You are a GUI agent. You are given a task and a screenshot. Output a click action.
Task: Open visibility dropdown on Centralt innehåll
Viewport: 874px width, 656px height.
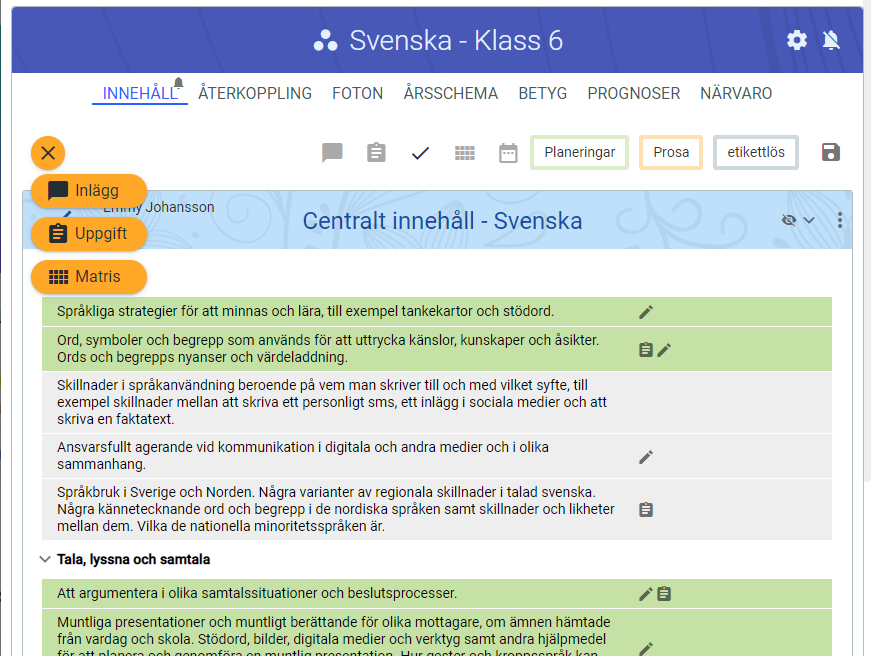[x=798, y=220]
